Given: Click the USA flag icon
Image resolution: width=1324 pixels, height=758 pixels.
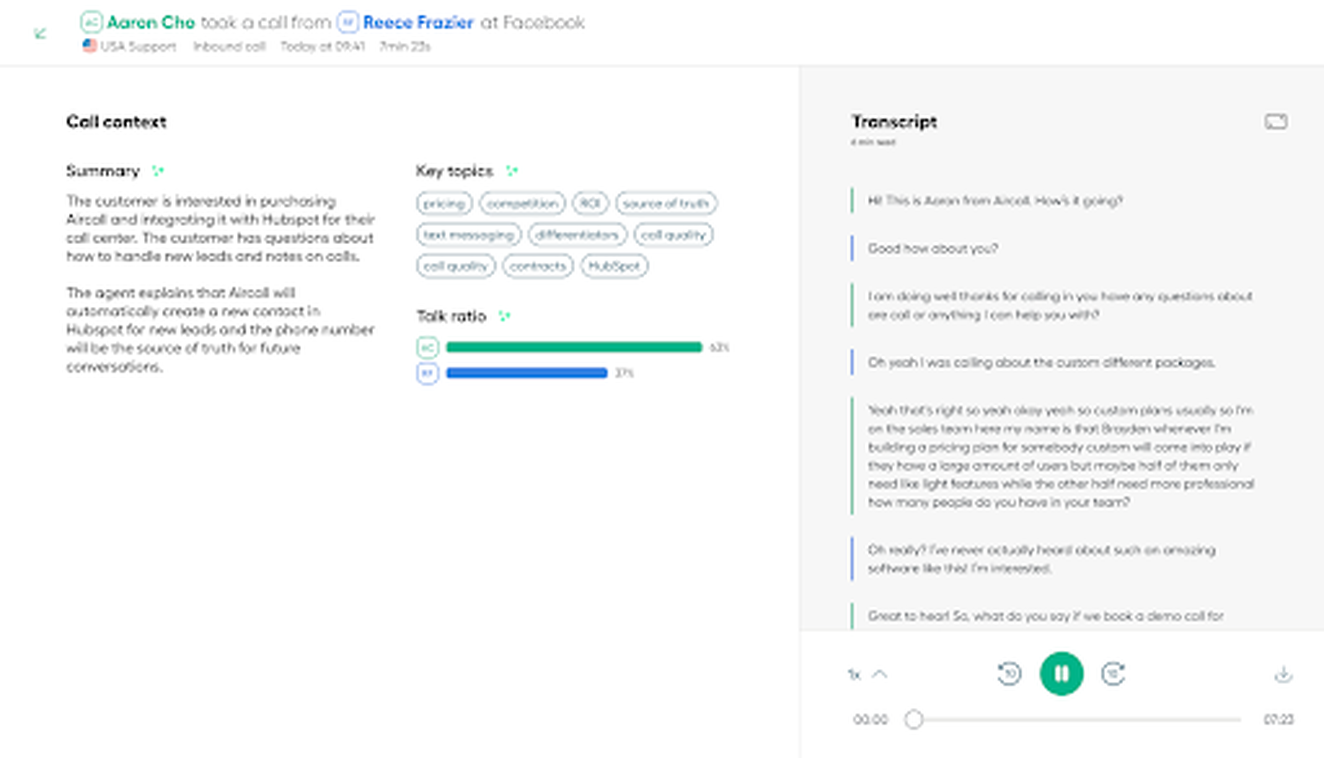Looking at the screenshot, I should [89, 46].
